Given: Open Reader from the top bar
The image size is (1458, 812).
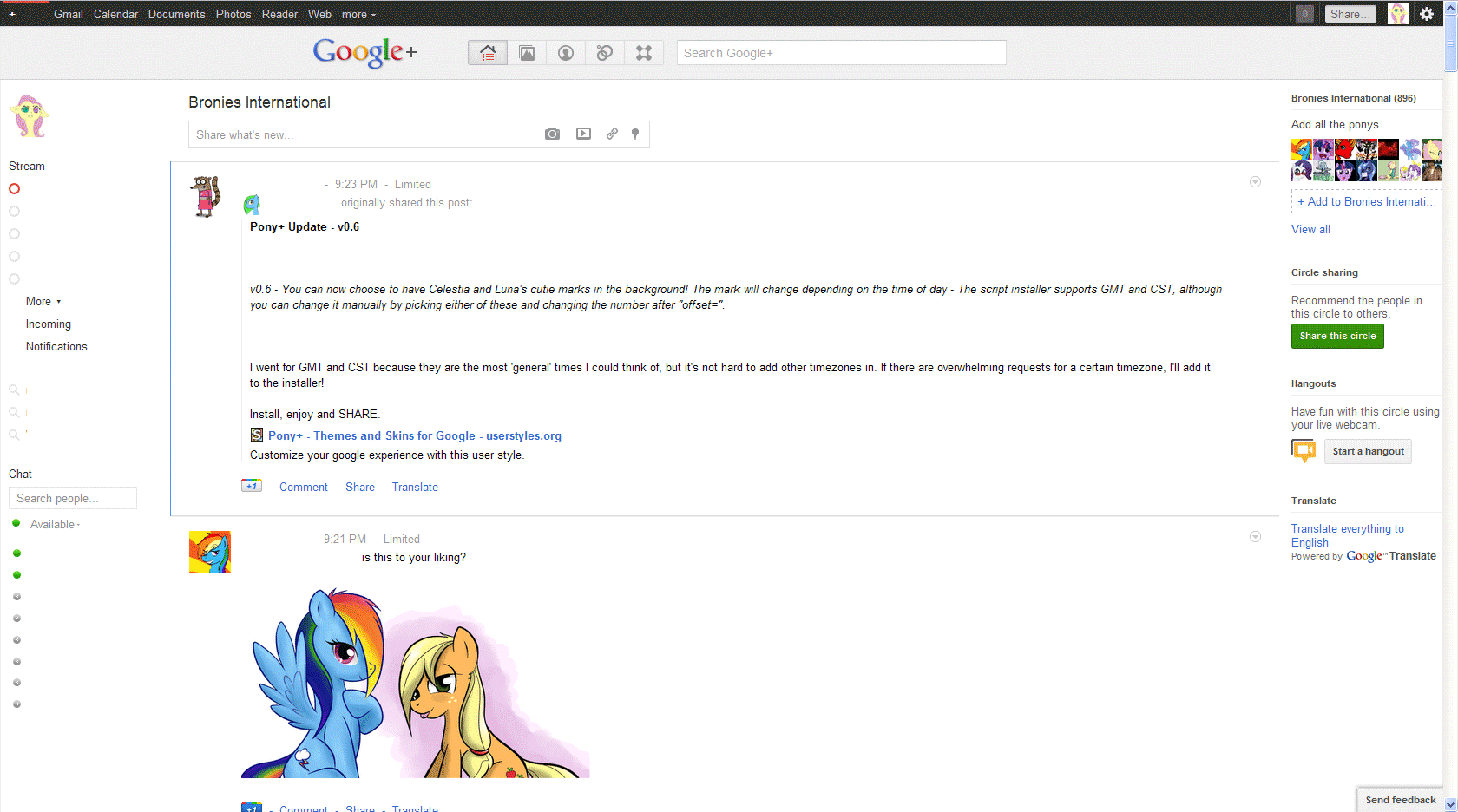Looking at the screenshot, I should click(x=279, y=14).
